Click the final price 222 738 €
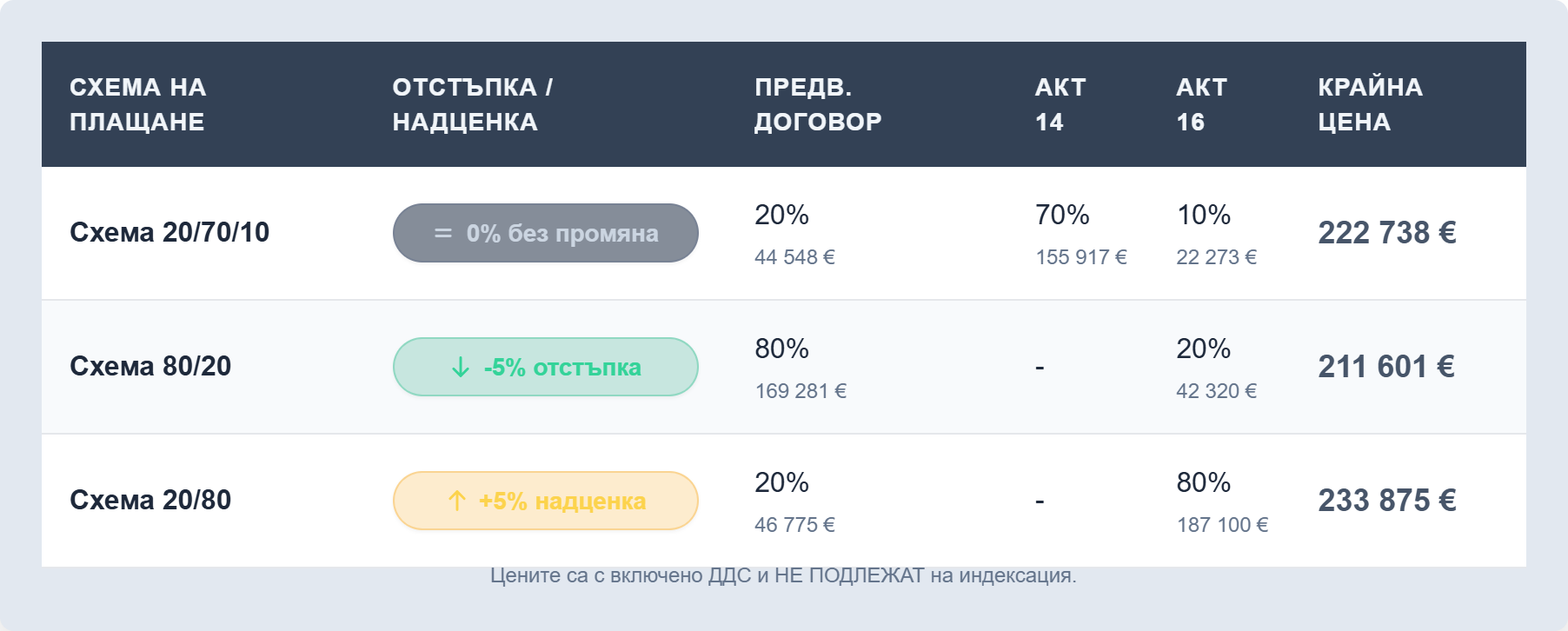Screen dimensions: 1568x631 point(1387,232)
